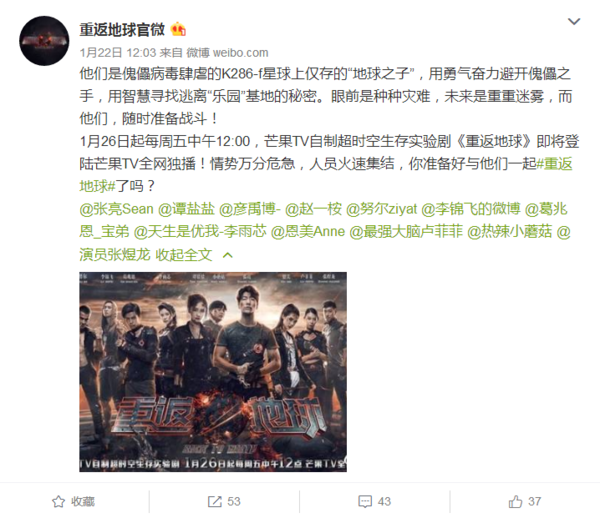Like the post with thumbs-up icon
The image size is (600, 518).
click(515, 501)
